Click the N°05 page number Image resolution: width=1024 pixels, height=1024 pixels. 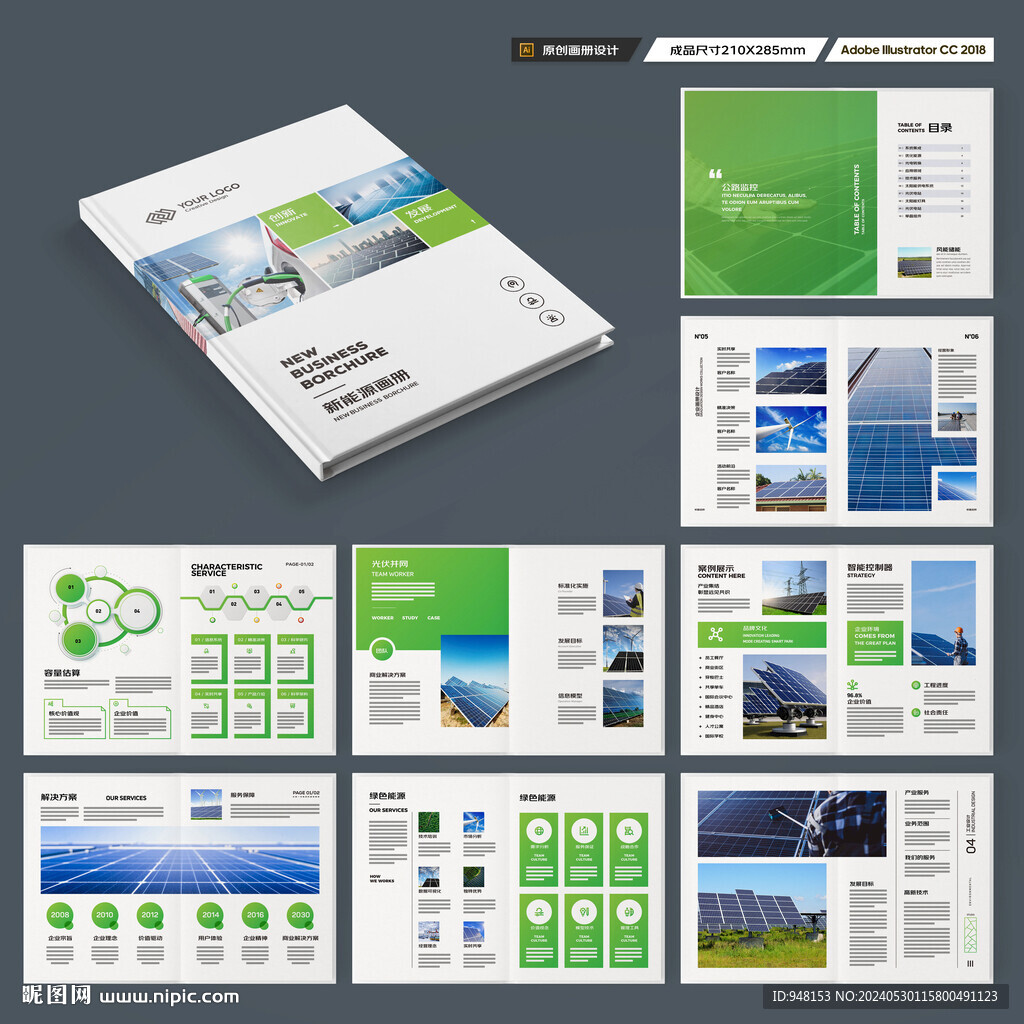coord(701,336)
